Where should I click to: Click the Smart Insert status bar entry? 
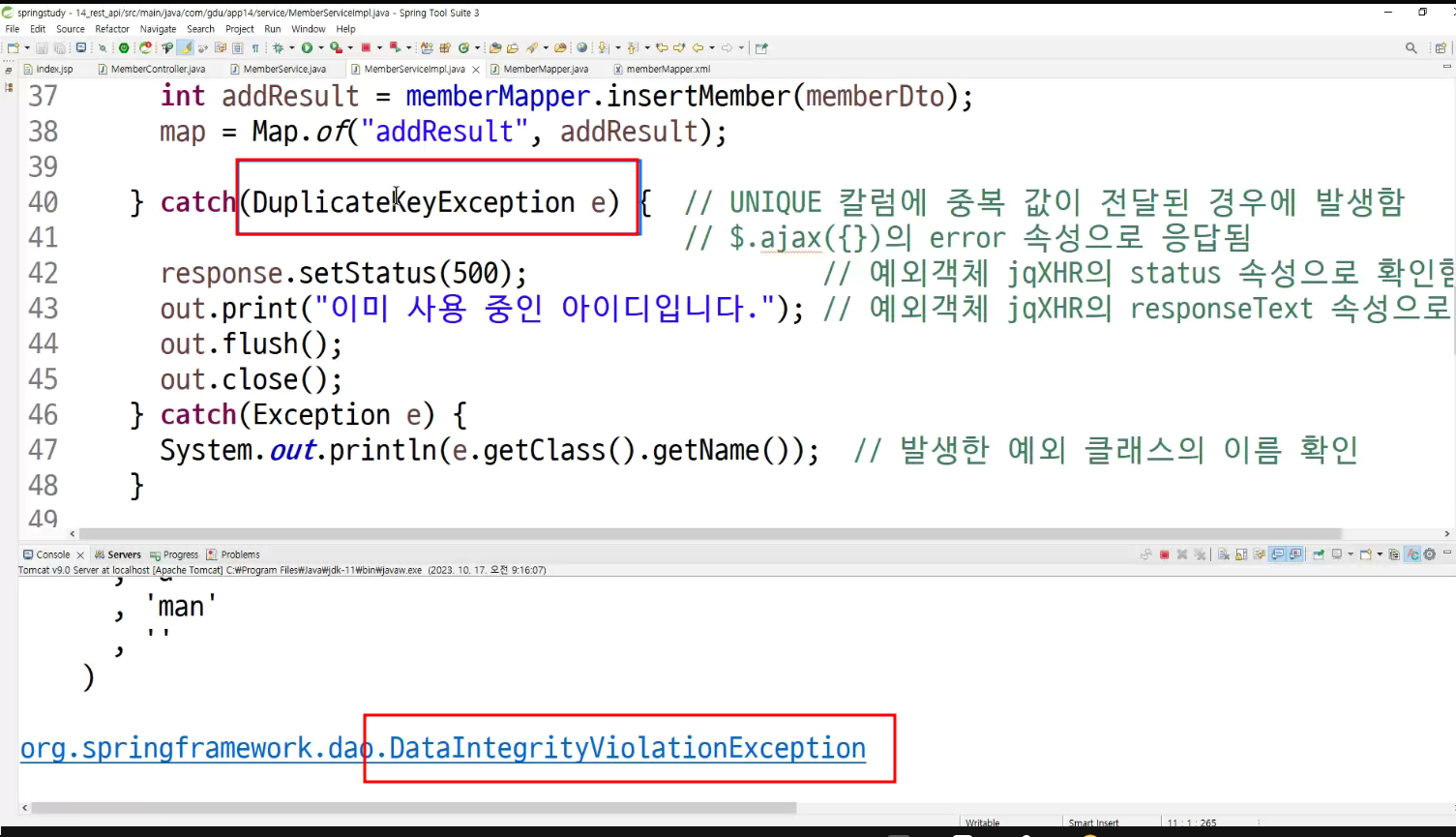click(x=1093, y=823)
